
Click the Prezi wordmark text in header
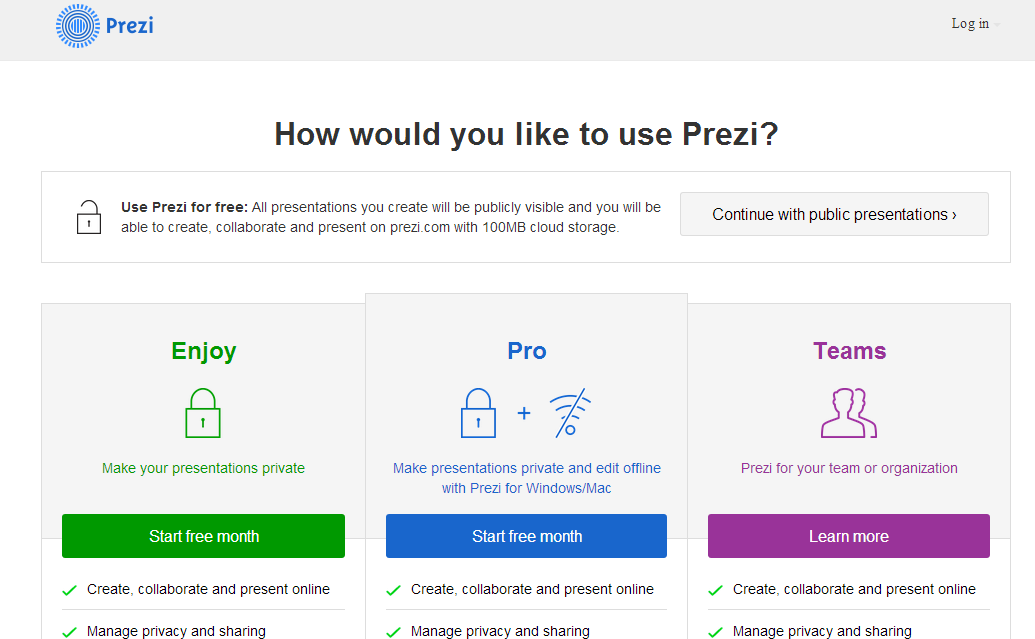coord(130,26)
